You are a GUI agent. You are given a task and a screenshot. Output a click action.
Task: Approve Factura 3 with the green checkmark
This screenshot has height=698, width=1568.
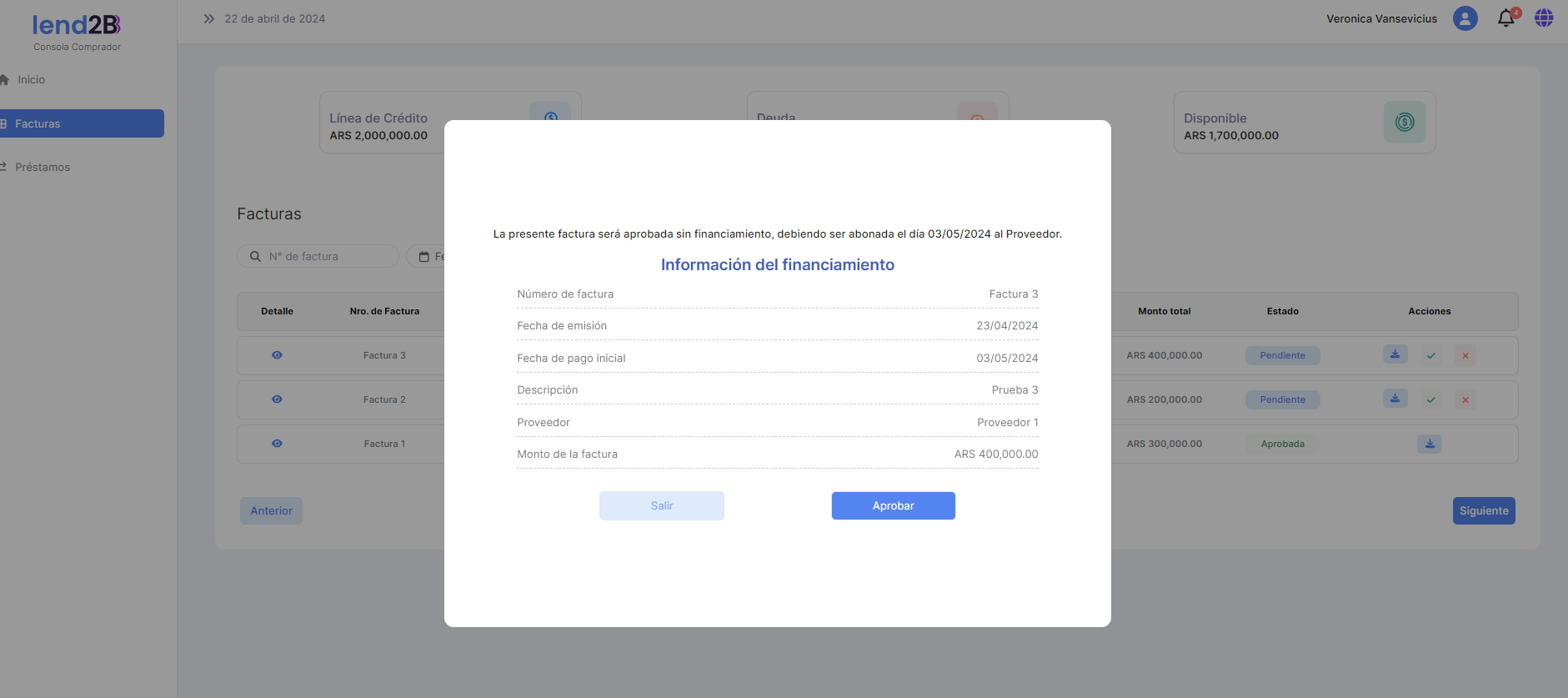pos(1430,355)
